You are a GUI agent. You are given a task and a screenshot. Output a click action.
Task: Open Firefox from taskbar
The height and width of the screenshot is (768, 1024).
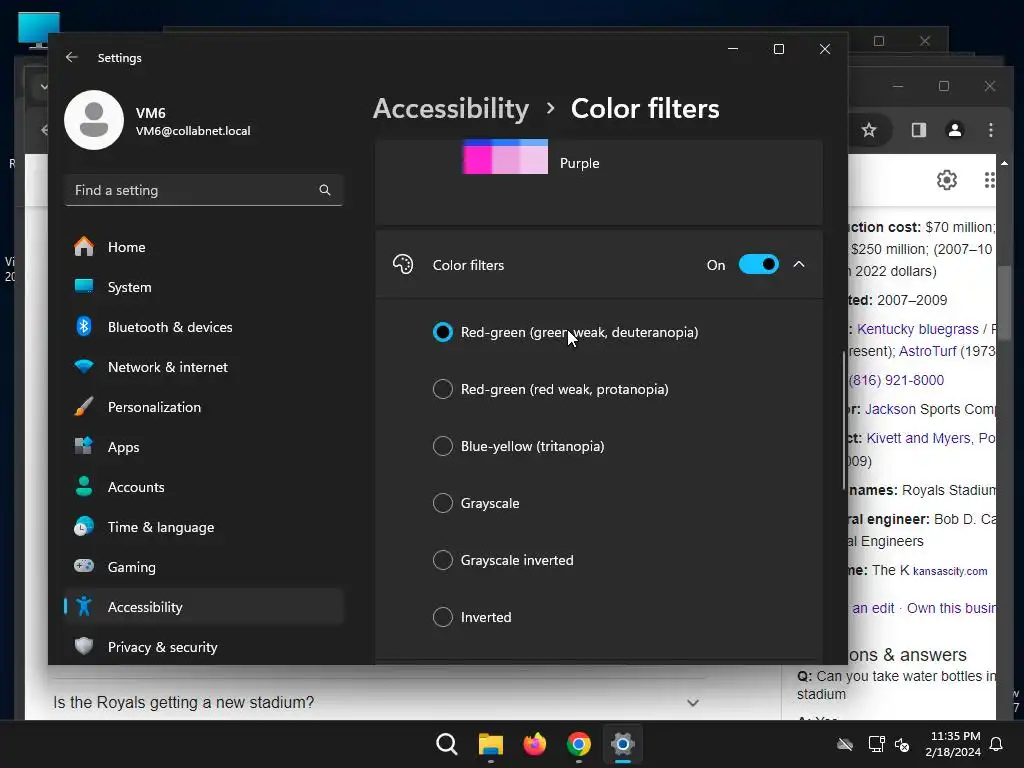point(535,744)
